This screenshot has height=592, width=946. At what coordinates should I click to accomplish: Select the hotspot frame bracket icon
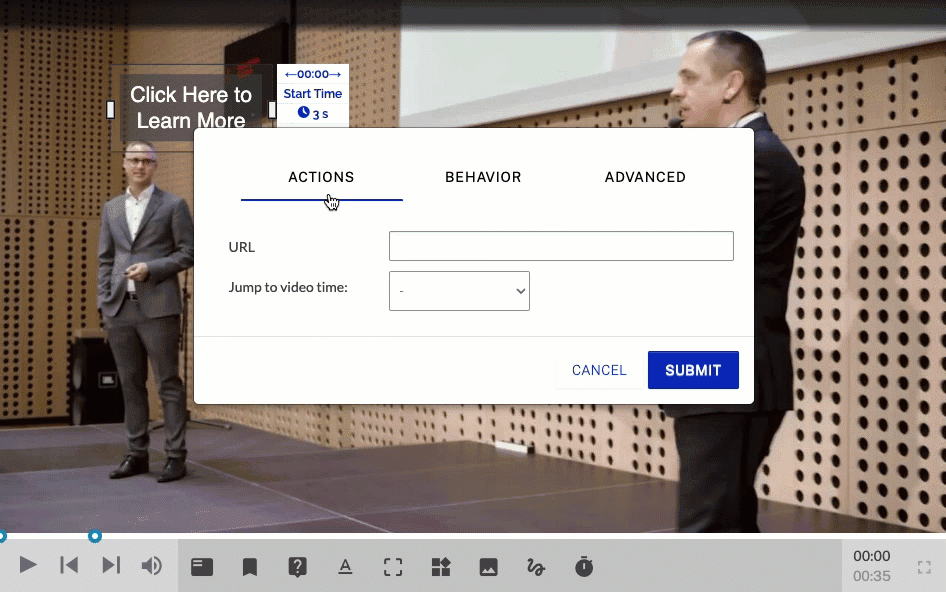pyautogui.click(x=393, y=567)
